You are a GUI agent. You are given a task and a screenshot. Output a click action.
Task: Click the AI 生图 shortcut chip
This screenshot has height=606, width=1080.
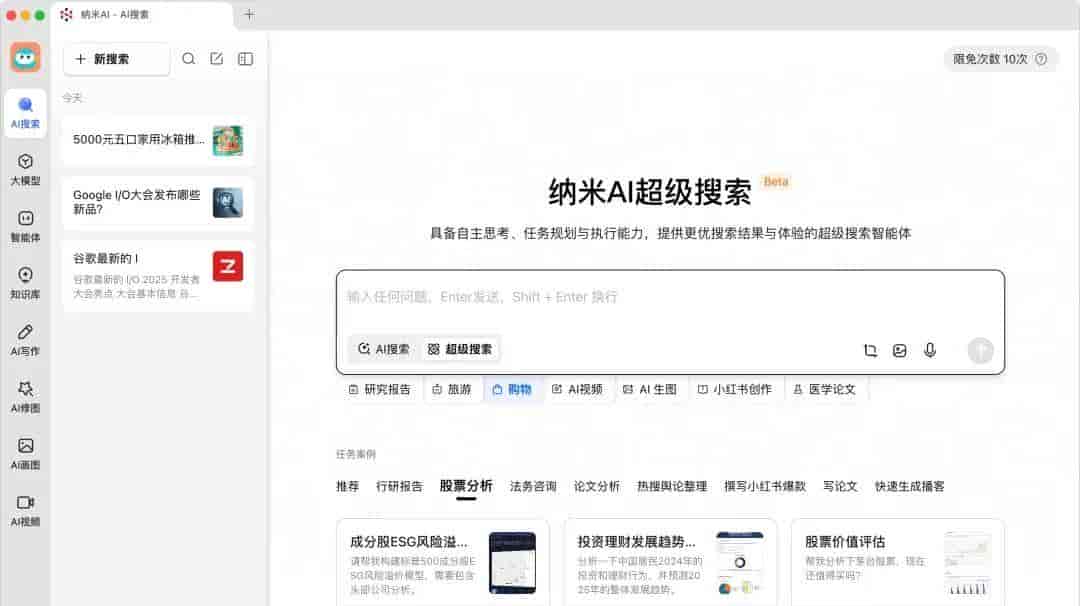click(650, 389)
